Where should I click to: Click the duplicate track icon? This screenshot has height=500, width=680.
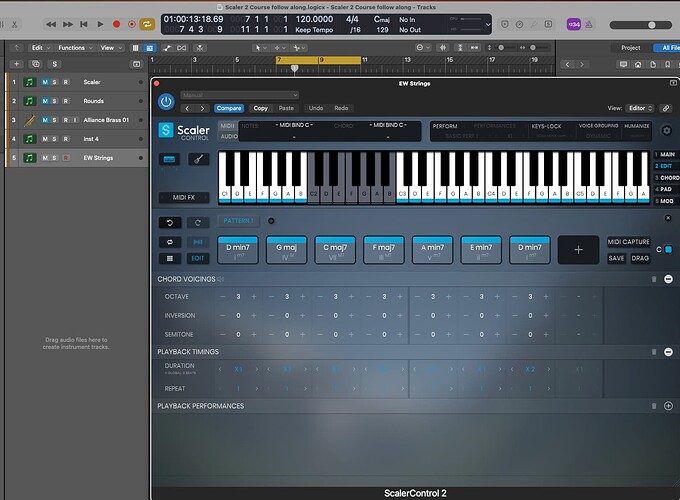(36, 64)
